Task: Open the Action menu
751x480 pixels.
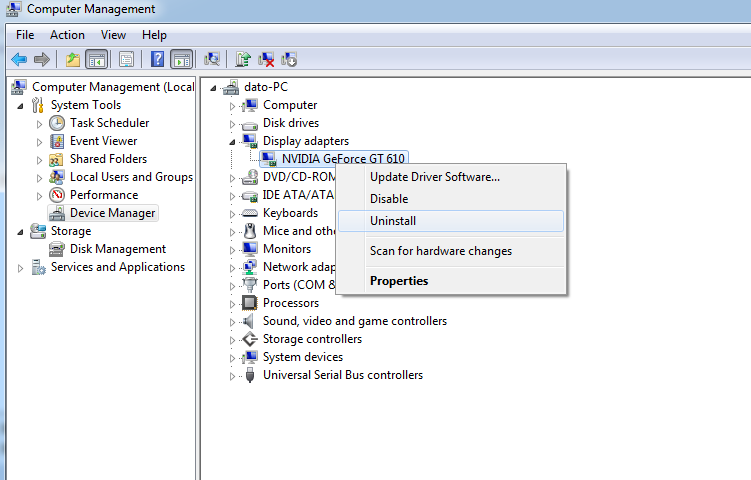Action: (x=67, y=35)
